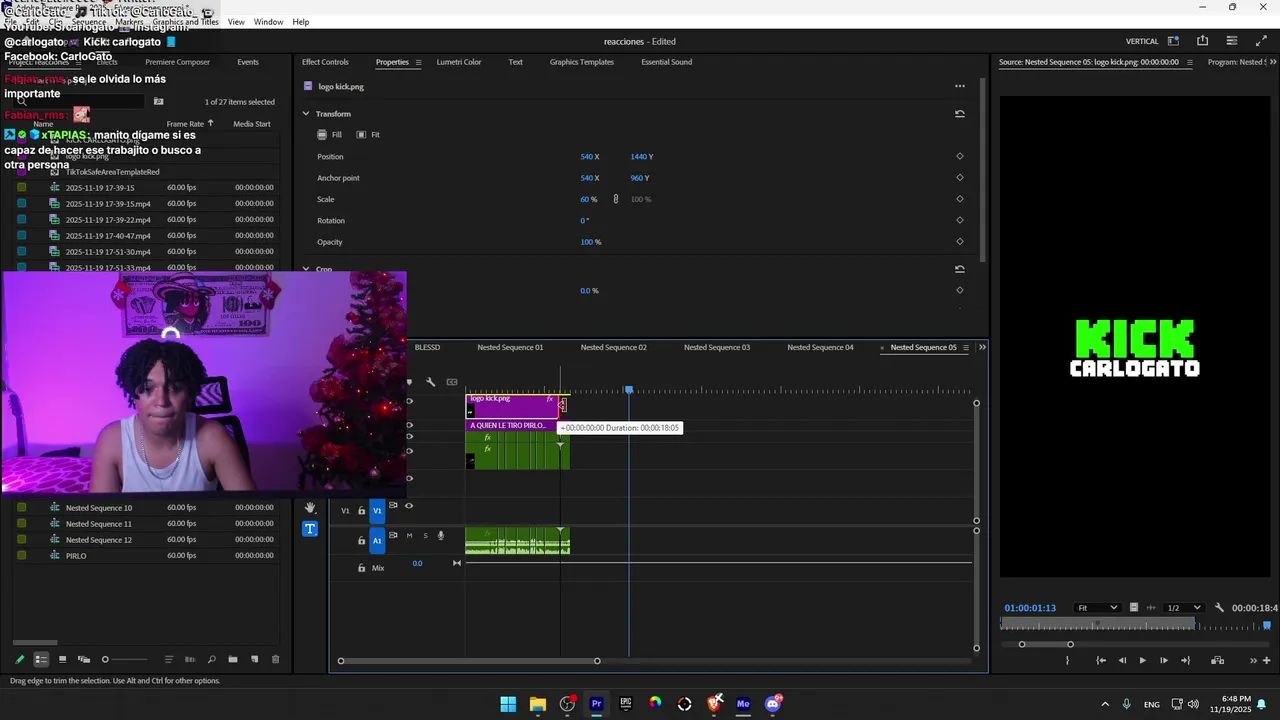Switch to Lumetri Color tab
The image size is (1280, 720).
click(459, 62)
